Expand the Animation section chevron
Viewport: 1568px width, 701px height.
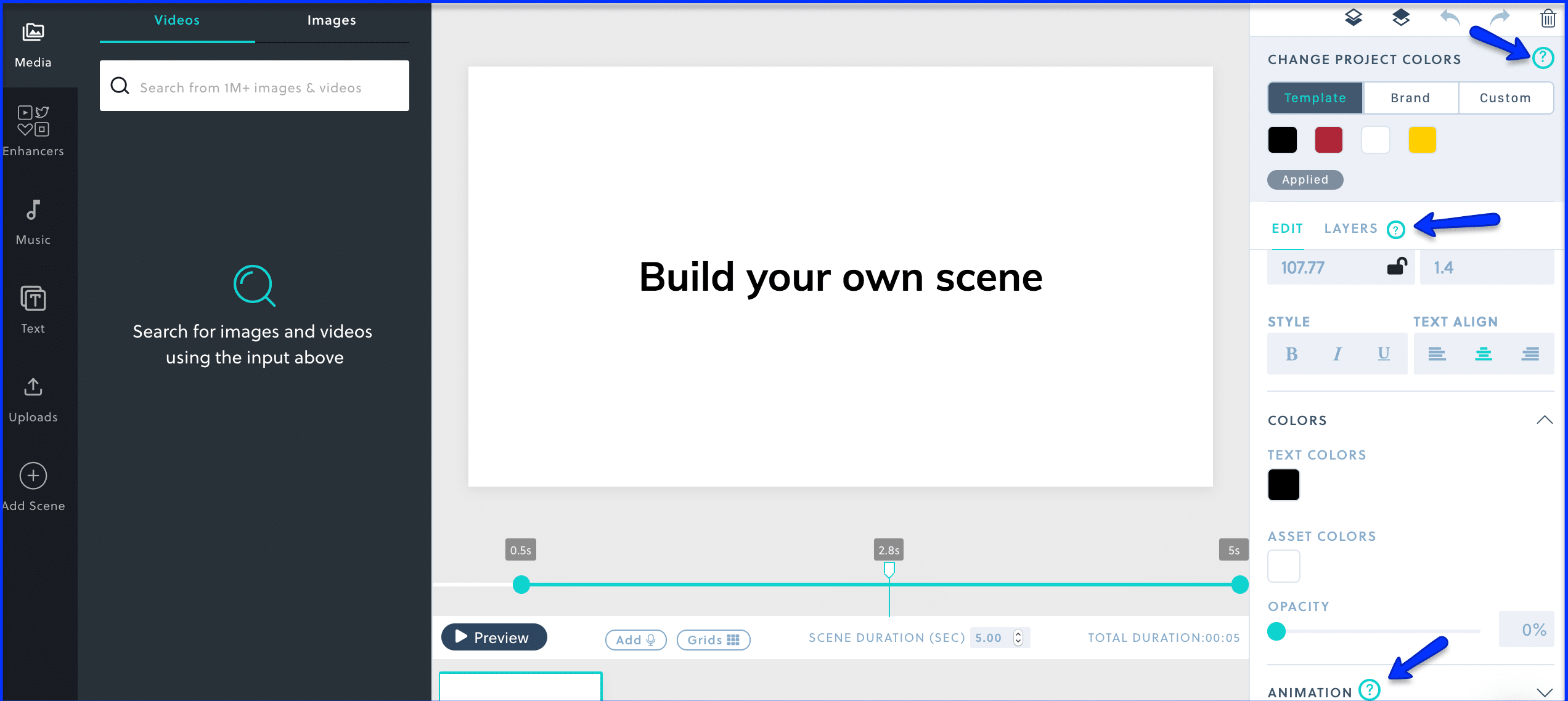[1544, 692]
